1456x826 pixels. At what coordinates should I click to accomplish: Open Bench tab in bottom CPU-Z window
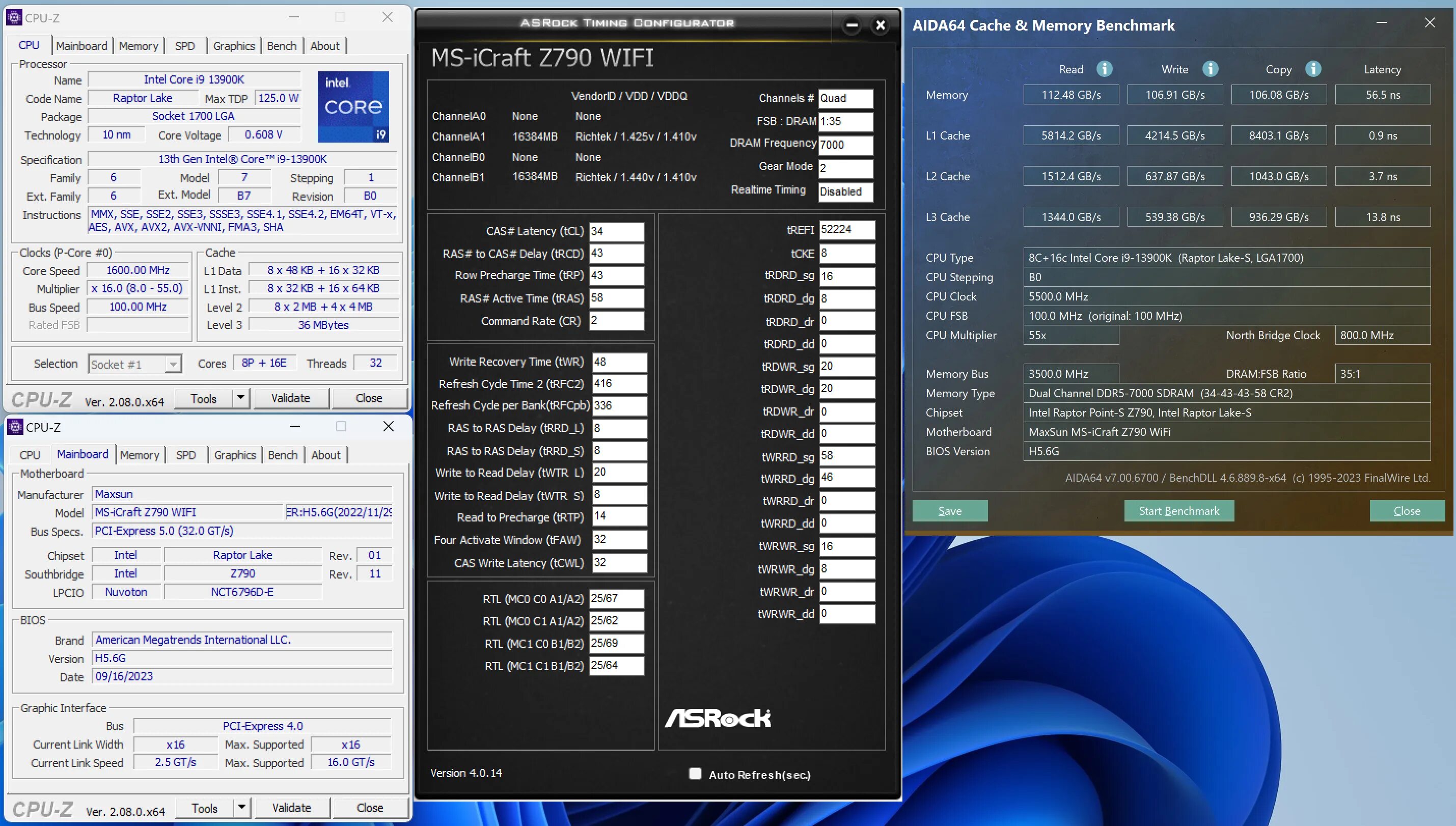[283, 456]
